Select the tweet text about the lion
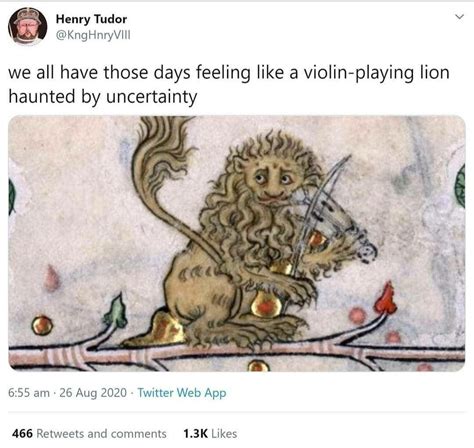The image size is (474, 448). [x=229, y=84]
